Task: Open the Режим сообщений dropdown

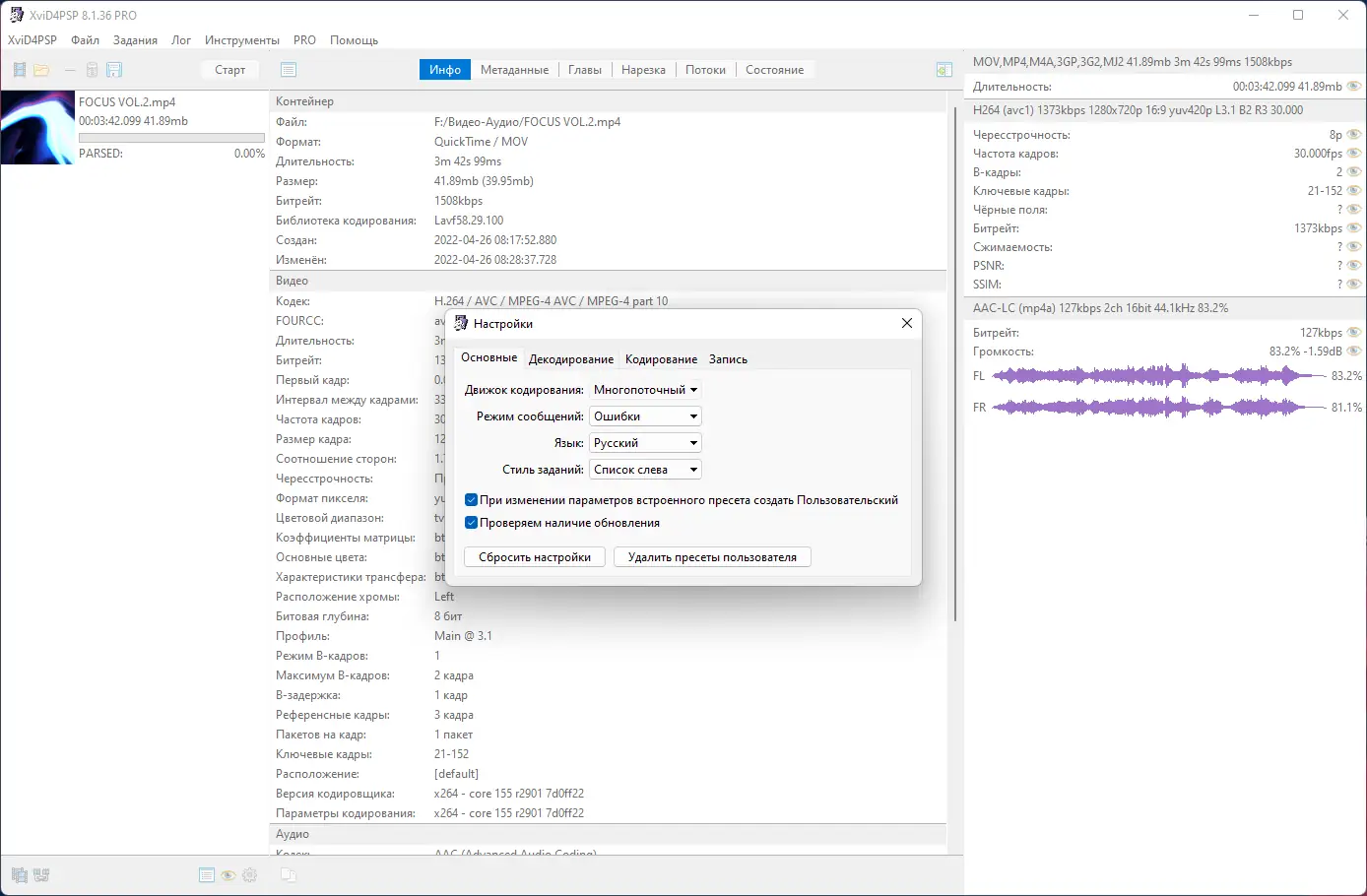Action: (x=645, y=416)
